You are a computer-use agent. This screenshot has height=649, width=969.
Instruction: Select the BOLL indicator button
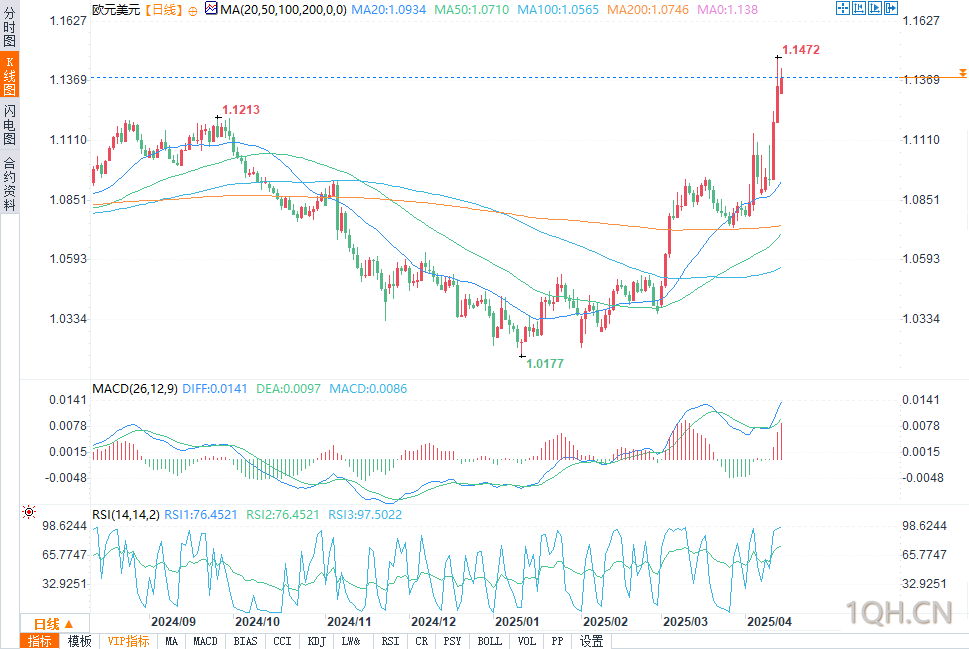pyautogui.click(x=489, y=641)
